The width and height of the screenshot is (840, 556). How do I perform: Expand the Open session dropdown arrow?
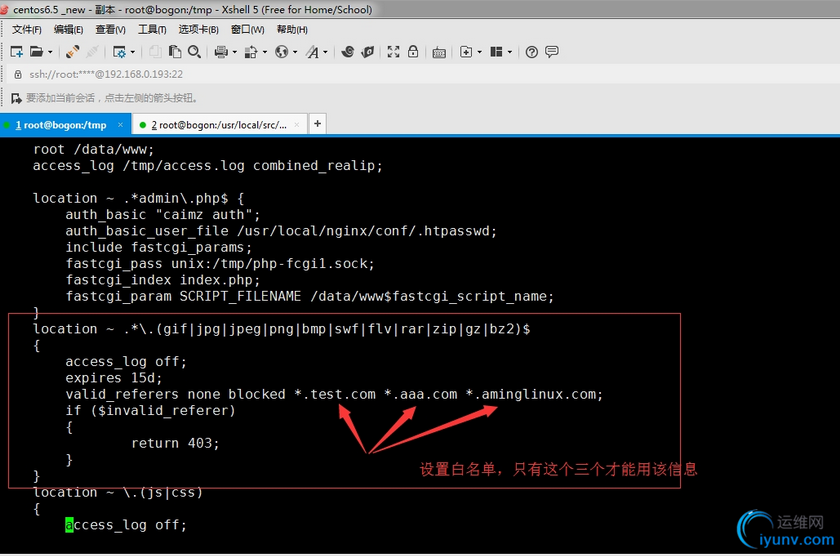click(x=50, y=52)
